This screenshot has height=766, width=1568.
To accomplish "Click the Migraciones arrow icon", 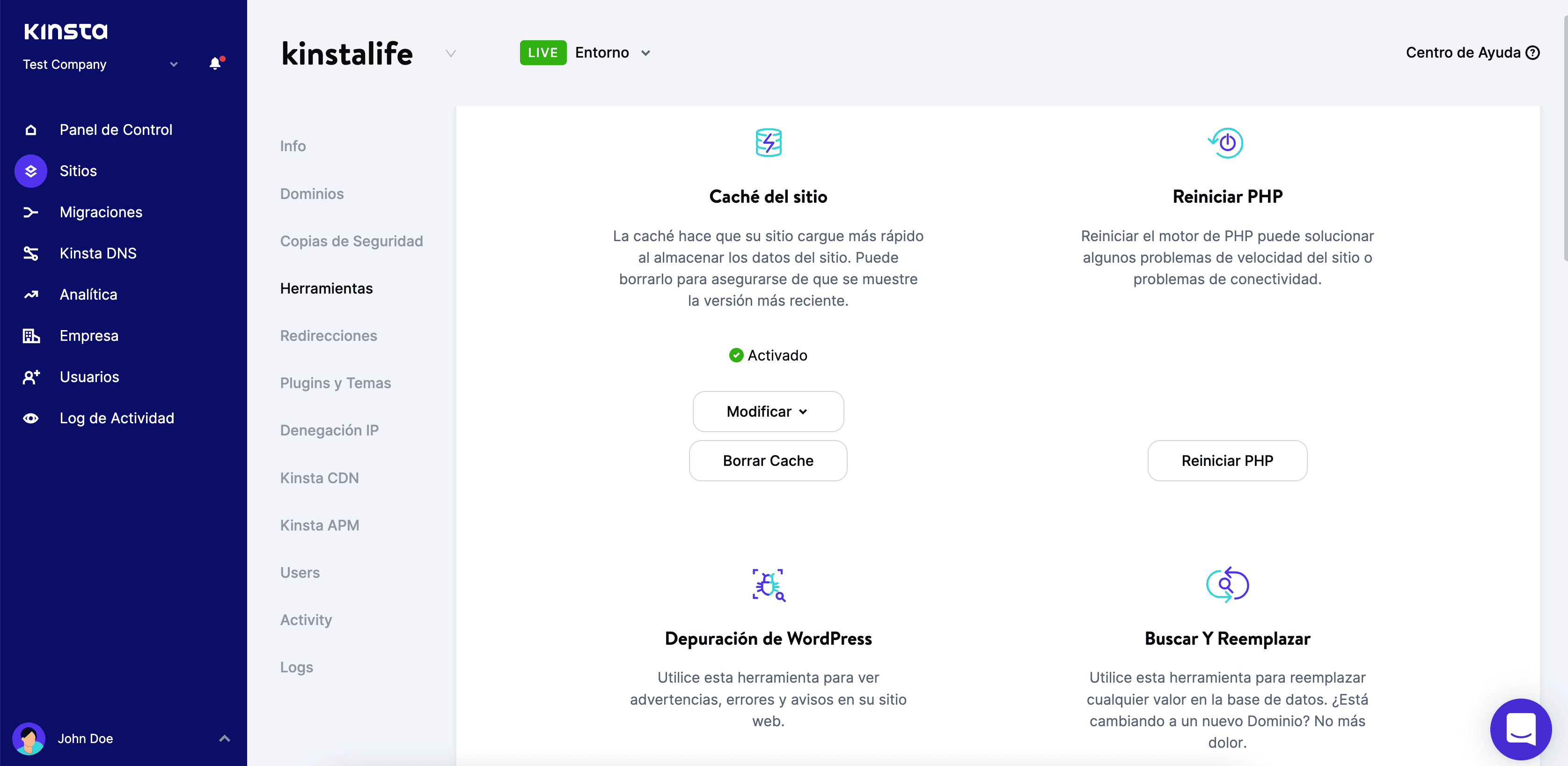I will pyautogui.click(x=30, y=212).
